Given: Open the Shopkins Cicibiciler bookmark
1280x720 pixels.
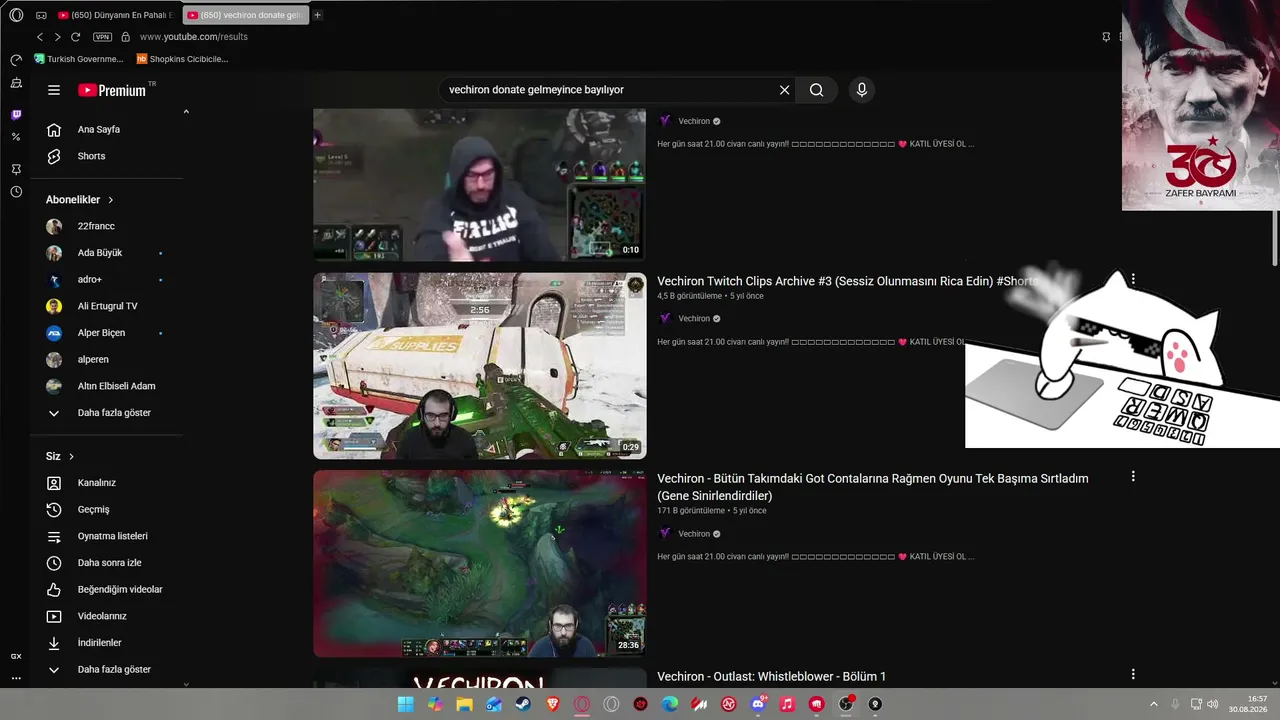Looking at the screenshot, I should [x=182, y=59].
